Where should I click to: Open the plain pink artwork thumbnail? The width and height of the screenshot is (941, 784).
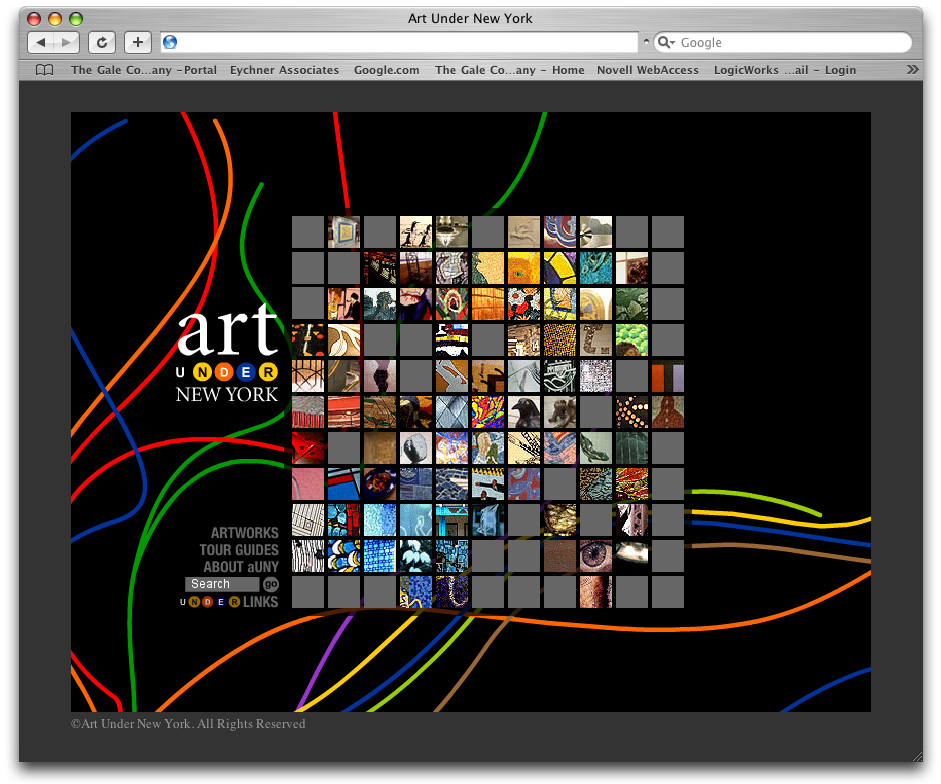(x=308, y=484)
